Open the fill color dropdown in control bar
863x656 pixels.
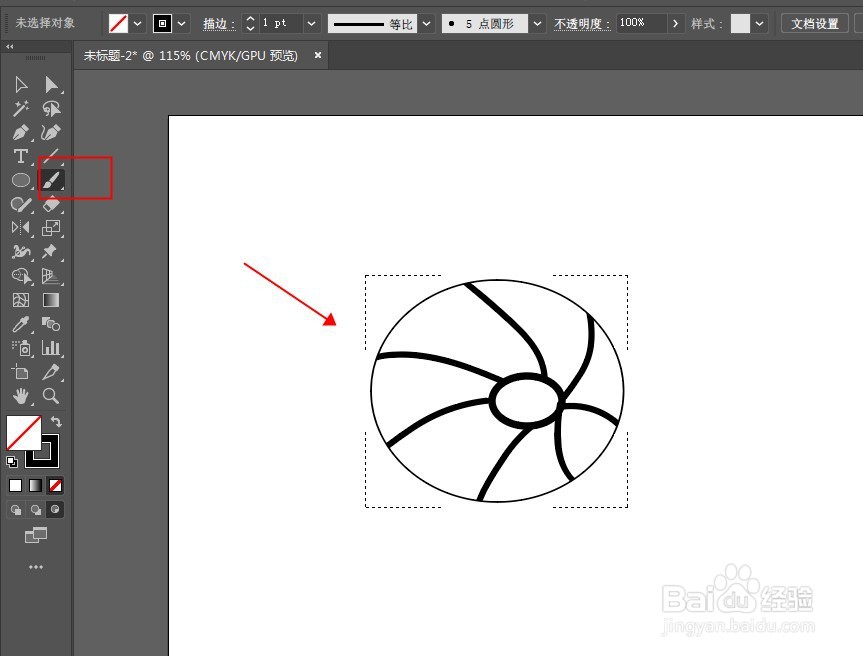click(x=138, y=24)
